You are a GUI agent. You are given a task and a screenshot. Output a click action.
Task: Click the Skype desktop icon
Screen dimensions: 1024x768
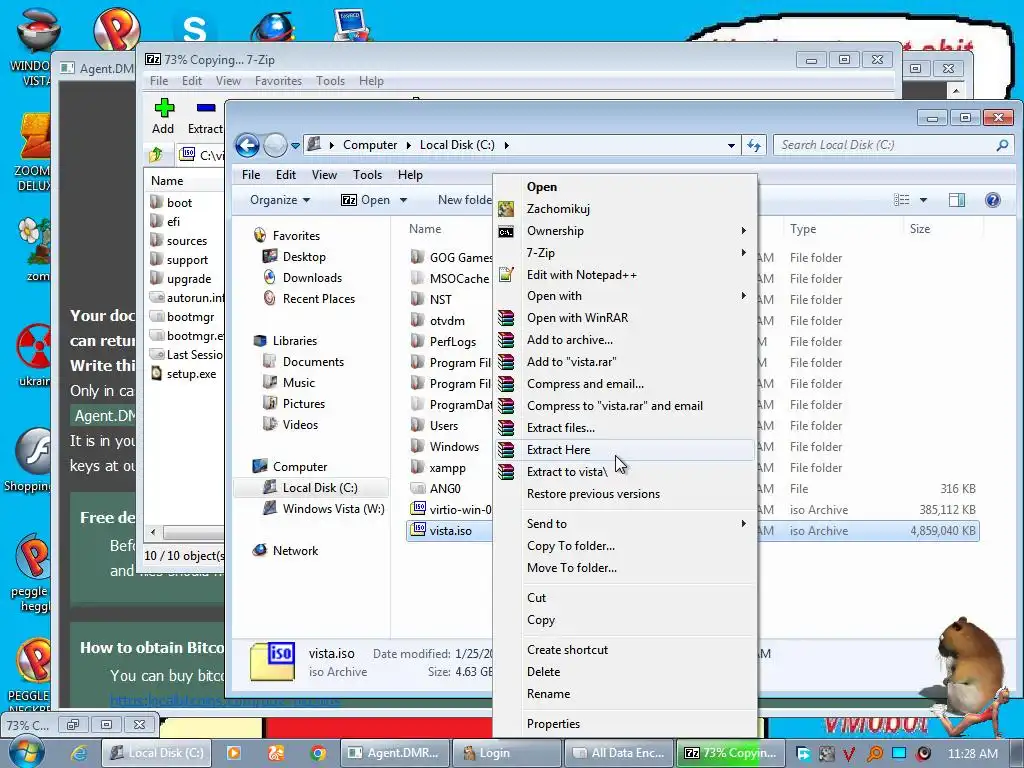194,29
